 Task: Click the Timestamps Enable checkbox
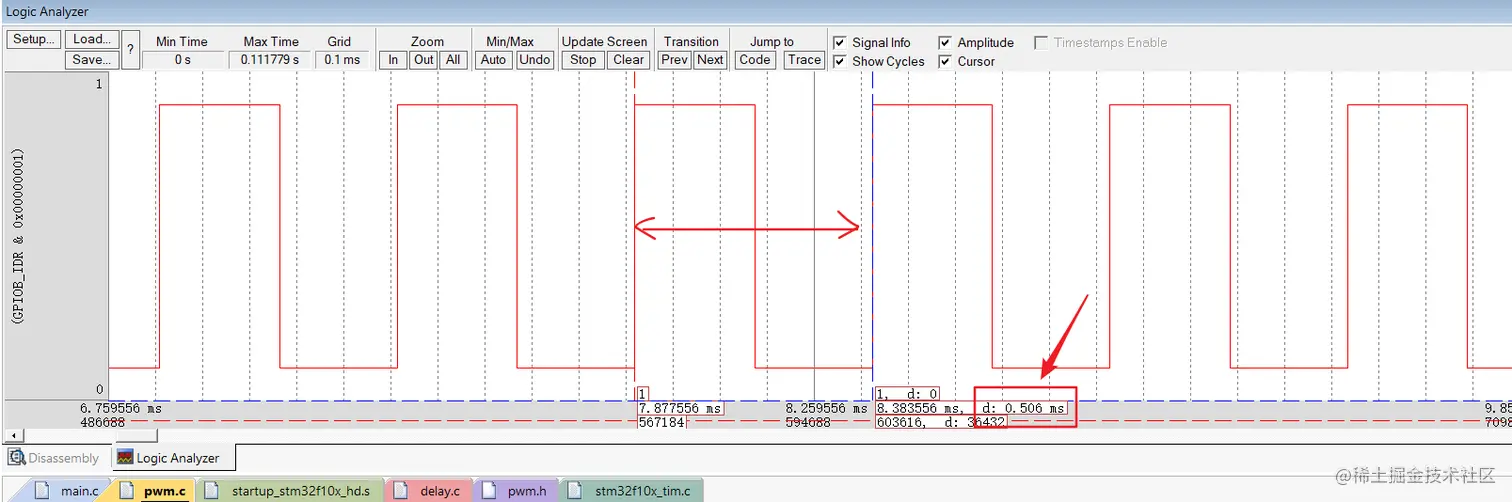pos(1041,42)
